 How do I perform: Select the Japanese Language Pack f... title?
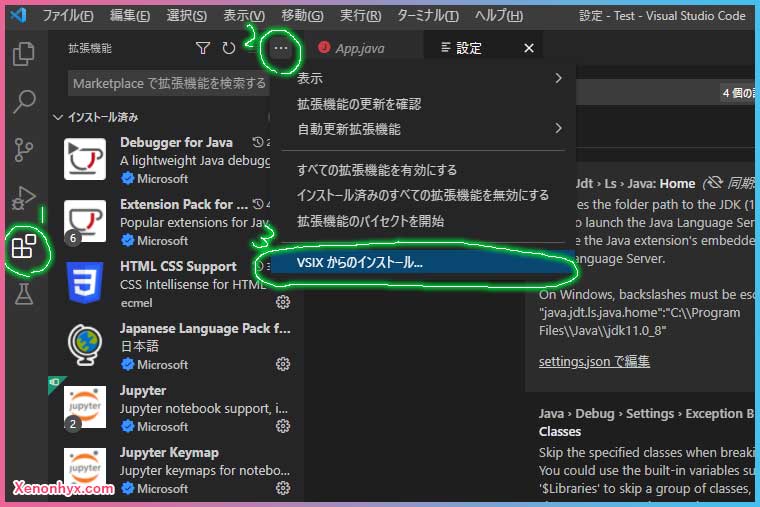pyautogui.click(x=205, y=328)
